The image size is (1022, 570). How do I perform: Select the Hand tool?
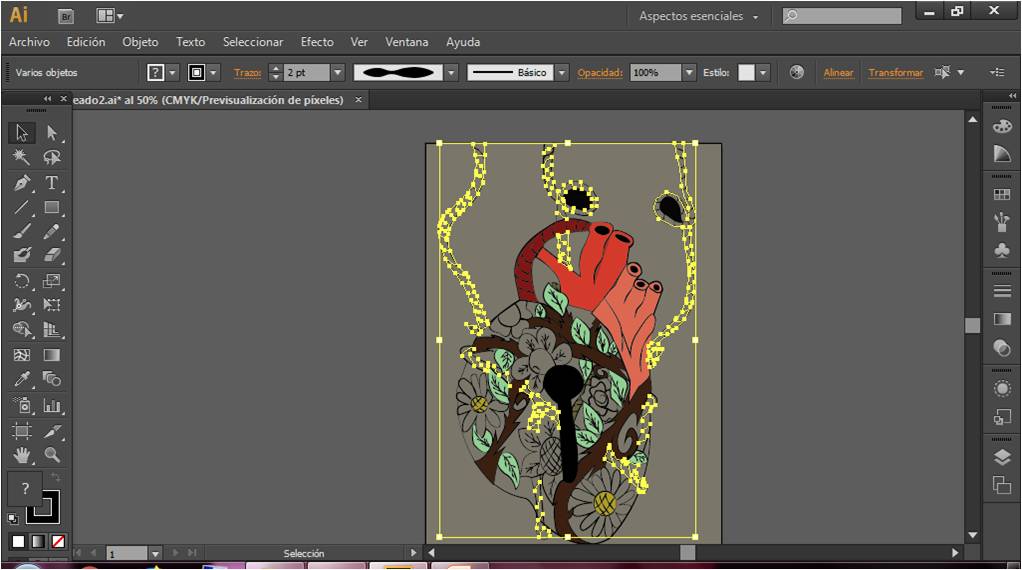point(22,455)
